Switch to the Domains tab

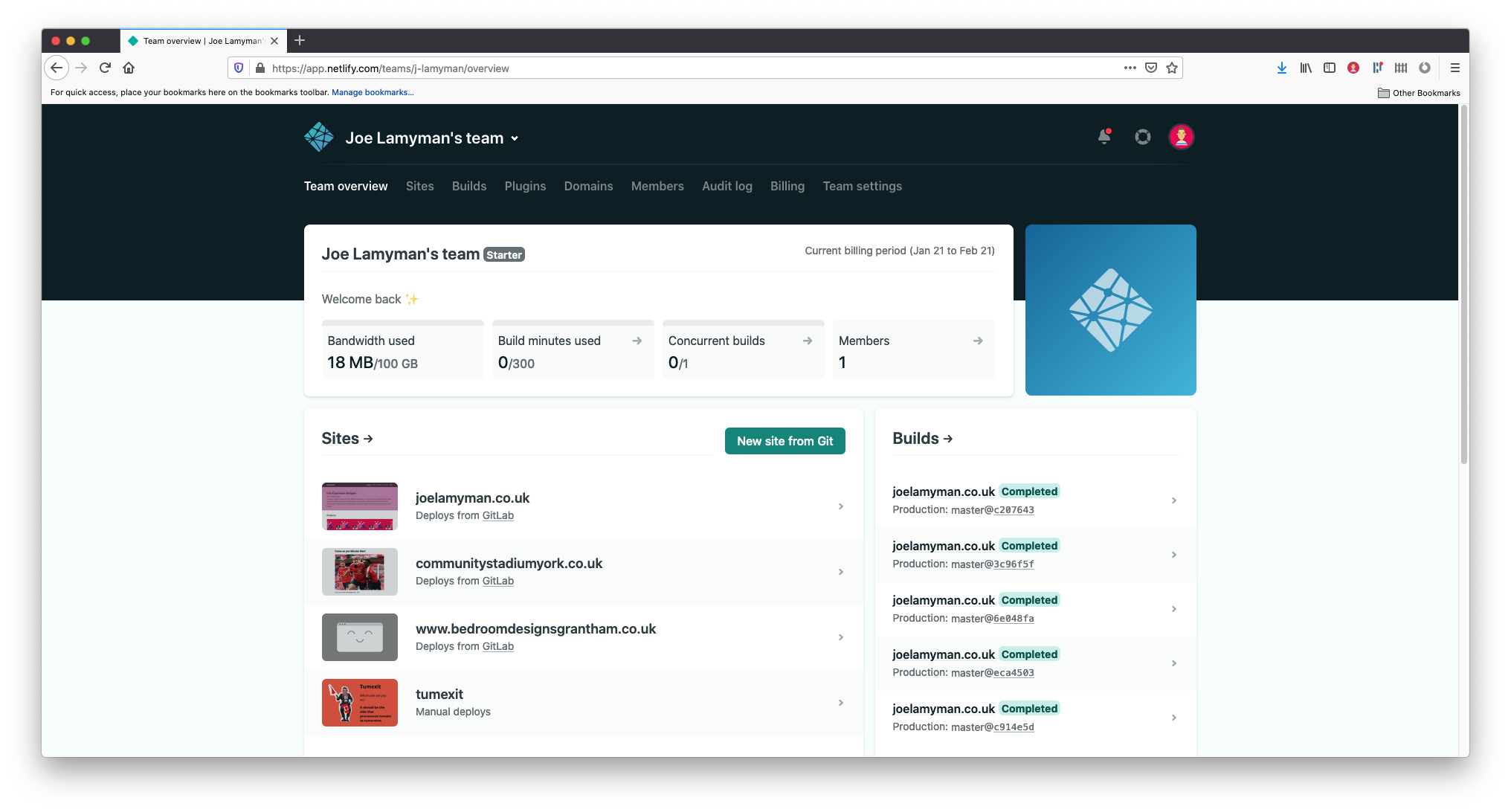click(588, 186)
